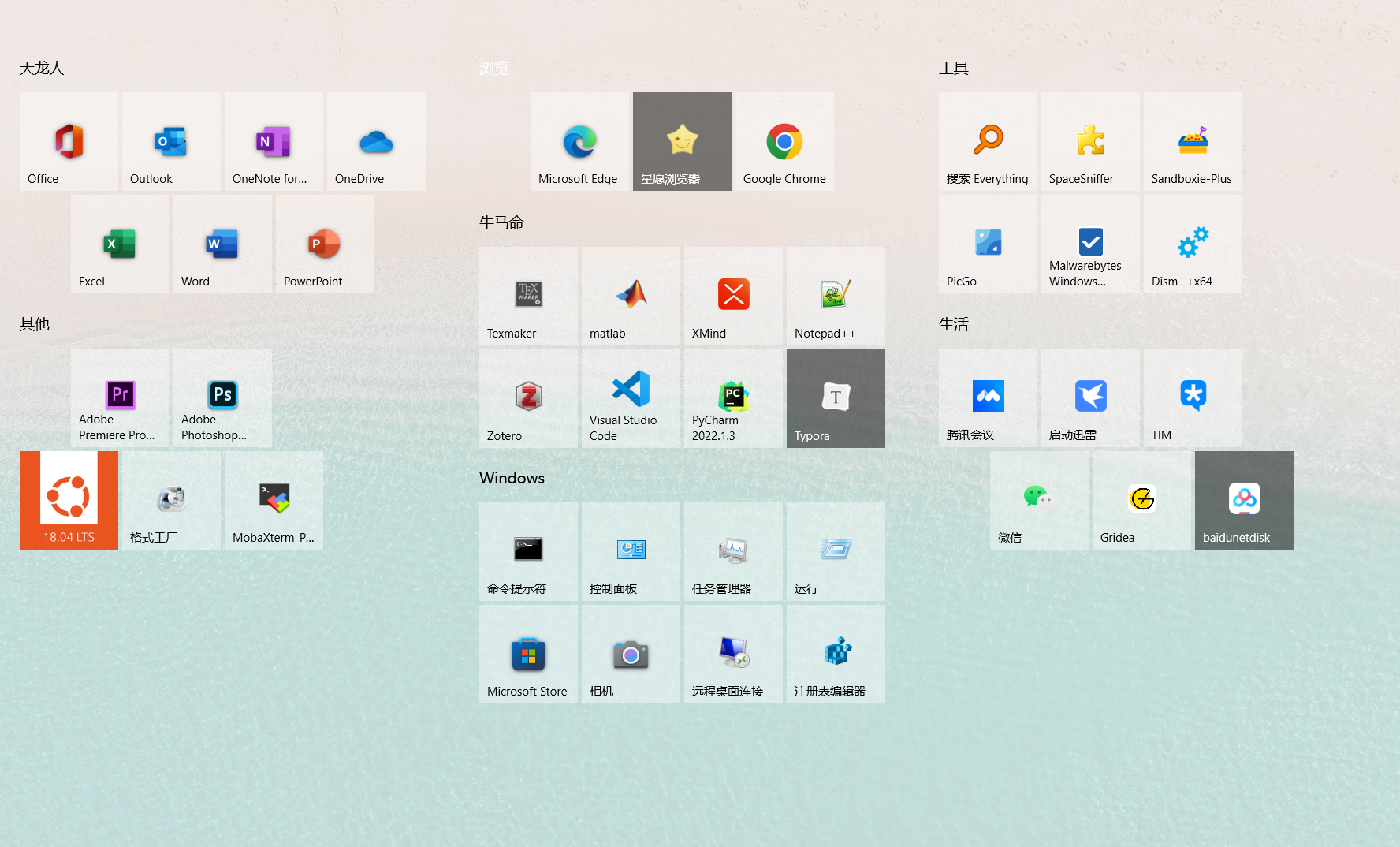Open 远程桌面连接 tile
Viewport: 1400px width, 847px height.
tap(733, 654)
